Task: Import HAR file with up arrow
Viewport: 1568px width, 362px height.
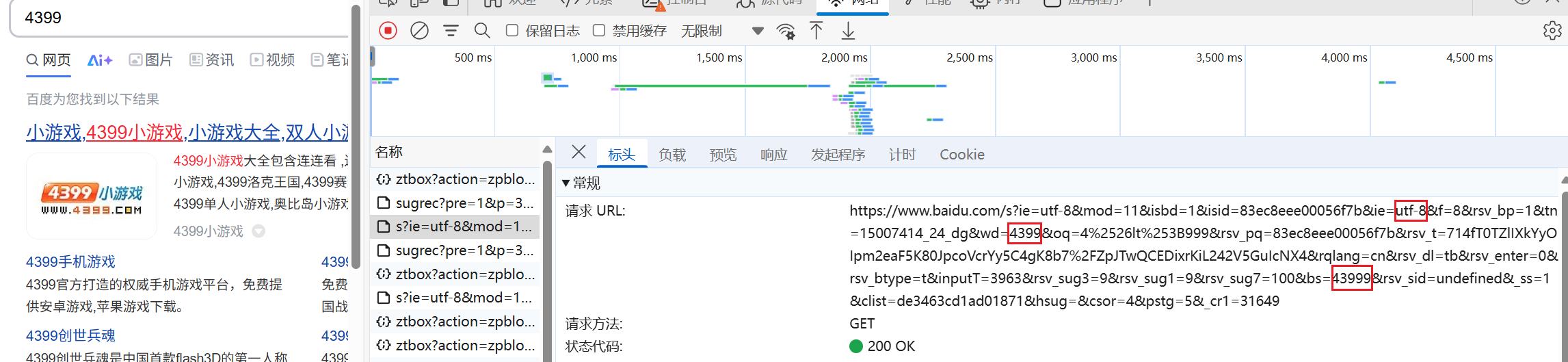Action: click(x=816, y=31)
